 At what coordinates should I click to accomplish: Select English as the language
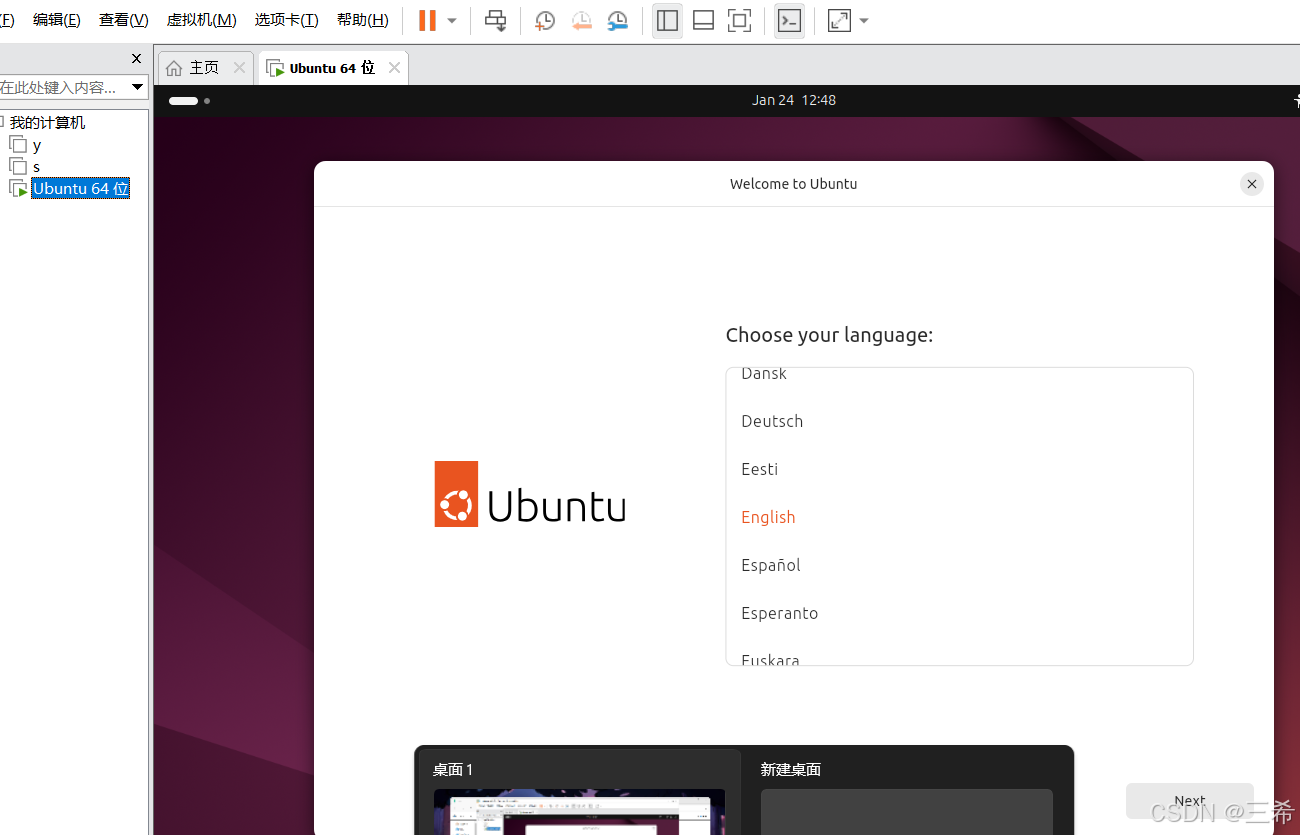point(768,517)
